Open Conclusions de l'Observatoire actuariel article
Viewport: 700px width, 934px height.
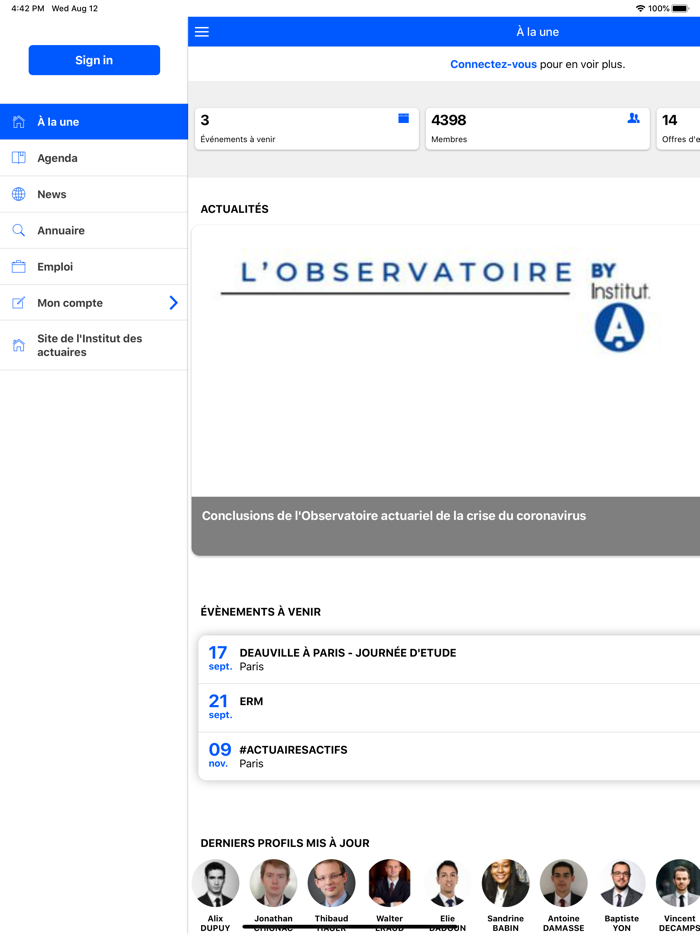pos(446,526)
